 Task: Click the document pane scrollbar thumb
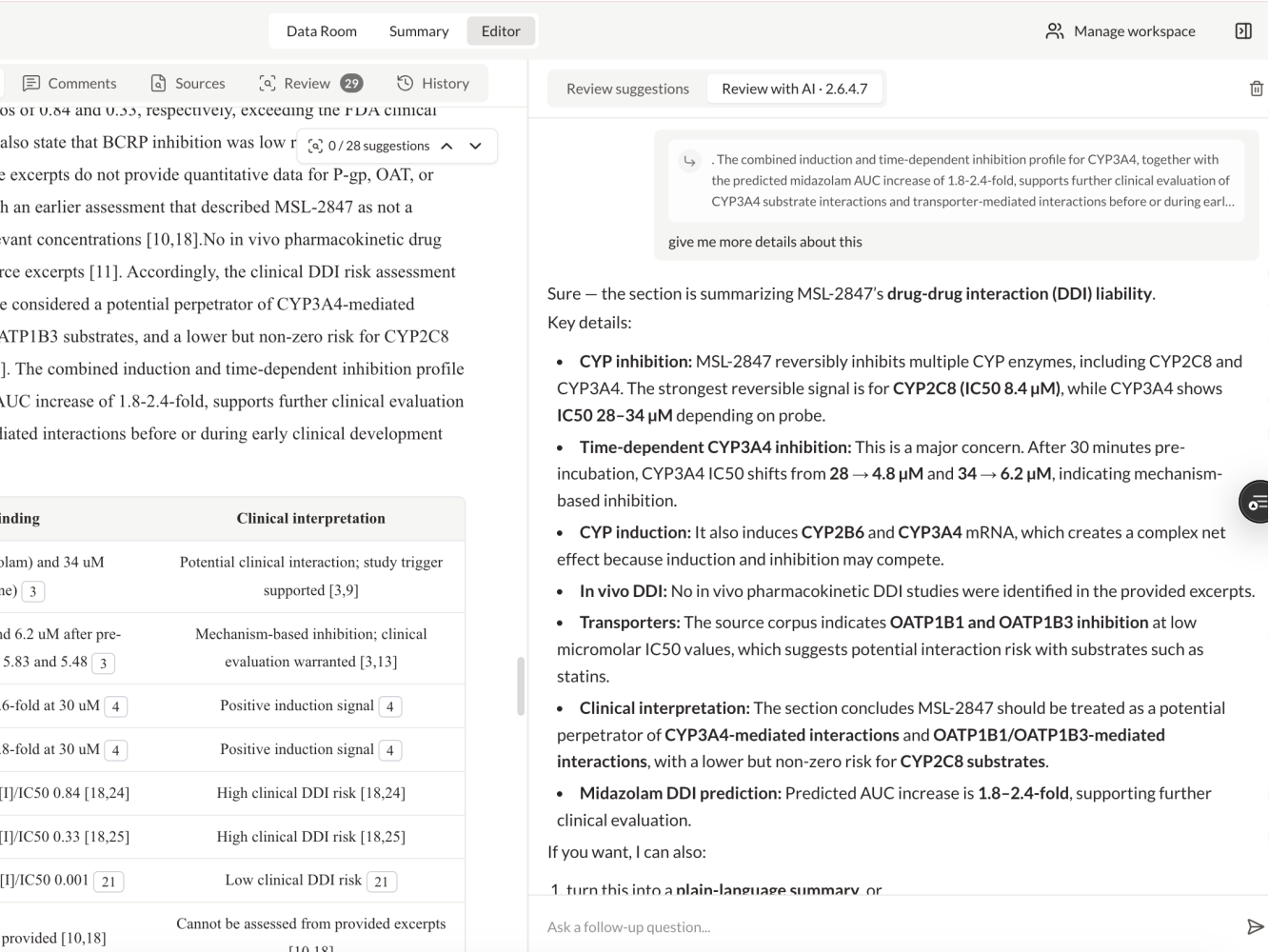click(x=521, y=685)
